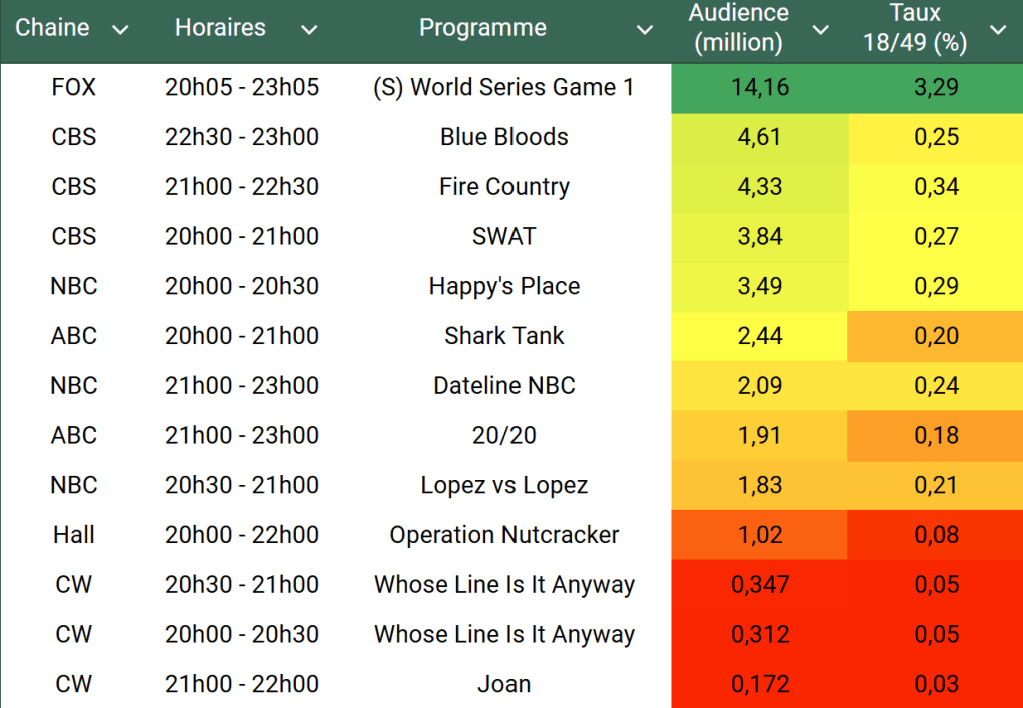Image resolution: width=1023 pixels, height=708 pixels.
Task: Open the Programme column dropdown chevron
Action: [x=645, y=30]
